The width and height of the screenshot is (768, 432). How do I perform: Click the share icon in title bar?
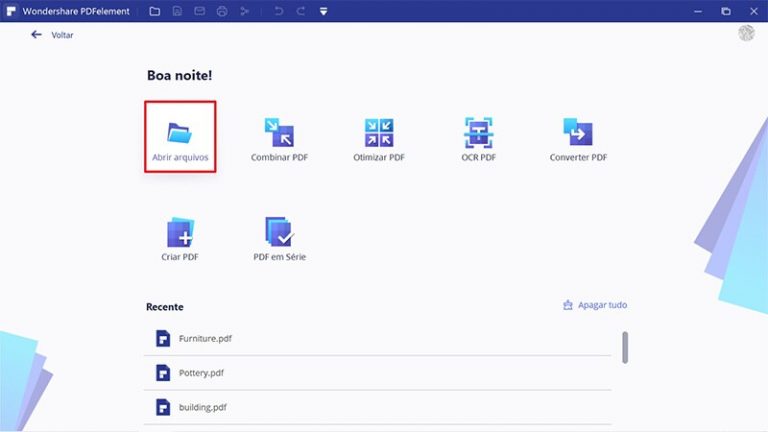[x=244, y=11]
